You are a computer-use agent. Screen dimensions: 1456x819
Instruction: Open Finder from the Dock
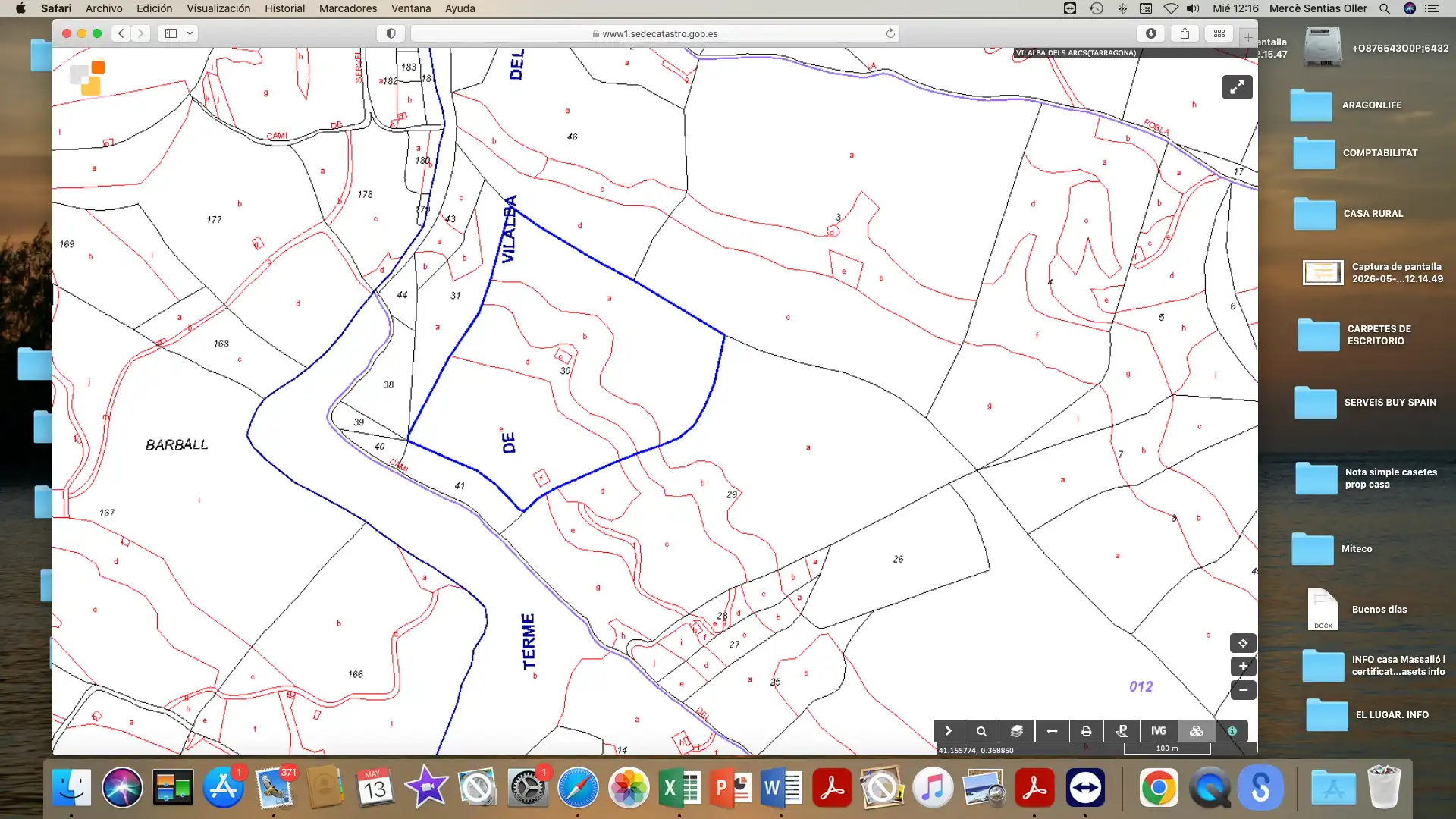click(71, 788)
